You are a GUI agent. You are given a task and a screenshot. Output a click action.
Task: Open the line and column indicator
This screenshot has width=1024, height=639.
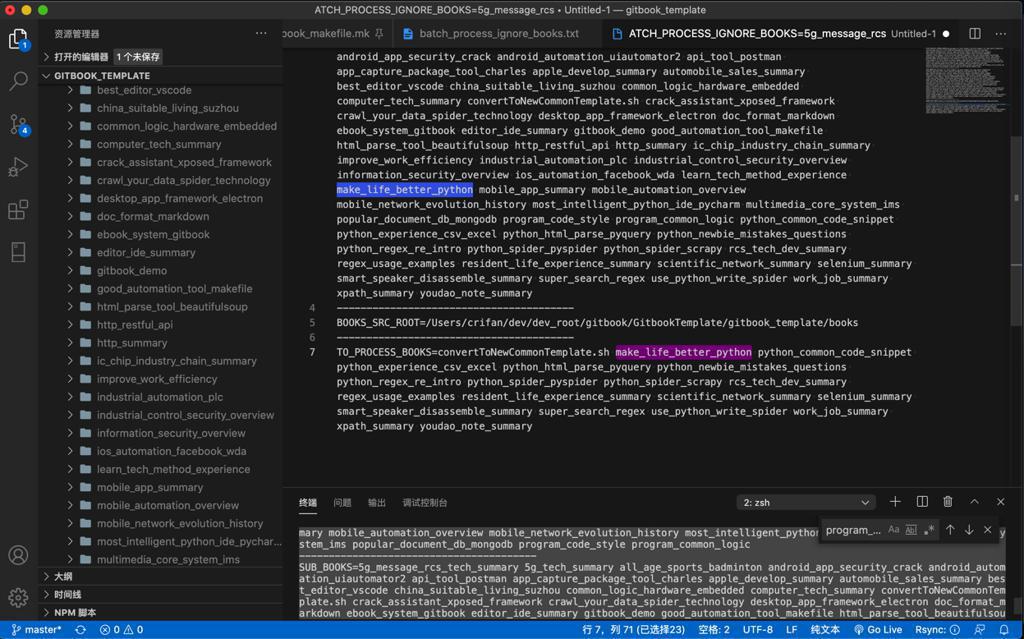coord(633,630)
